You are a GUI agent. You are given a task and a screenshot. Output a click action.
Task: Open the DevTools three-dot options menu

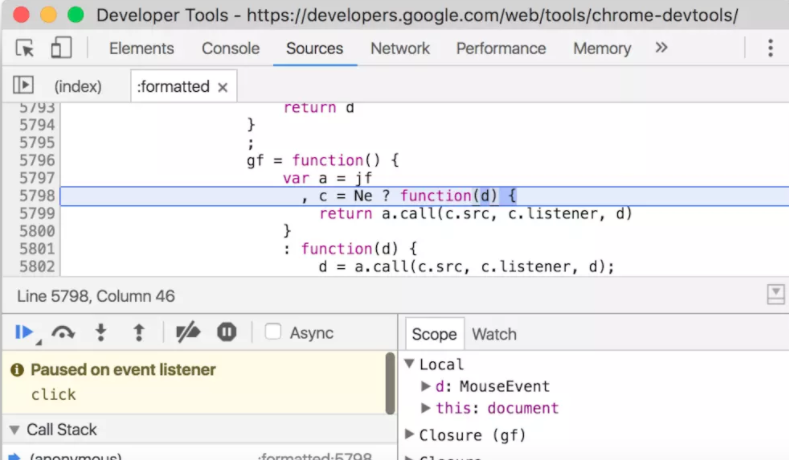[770, 48]
